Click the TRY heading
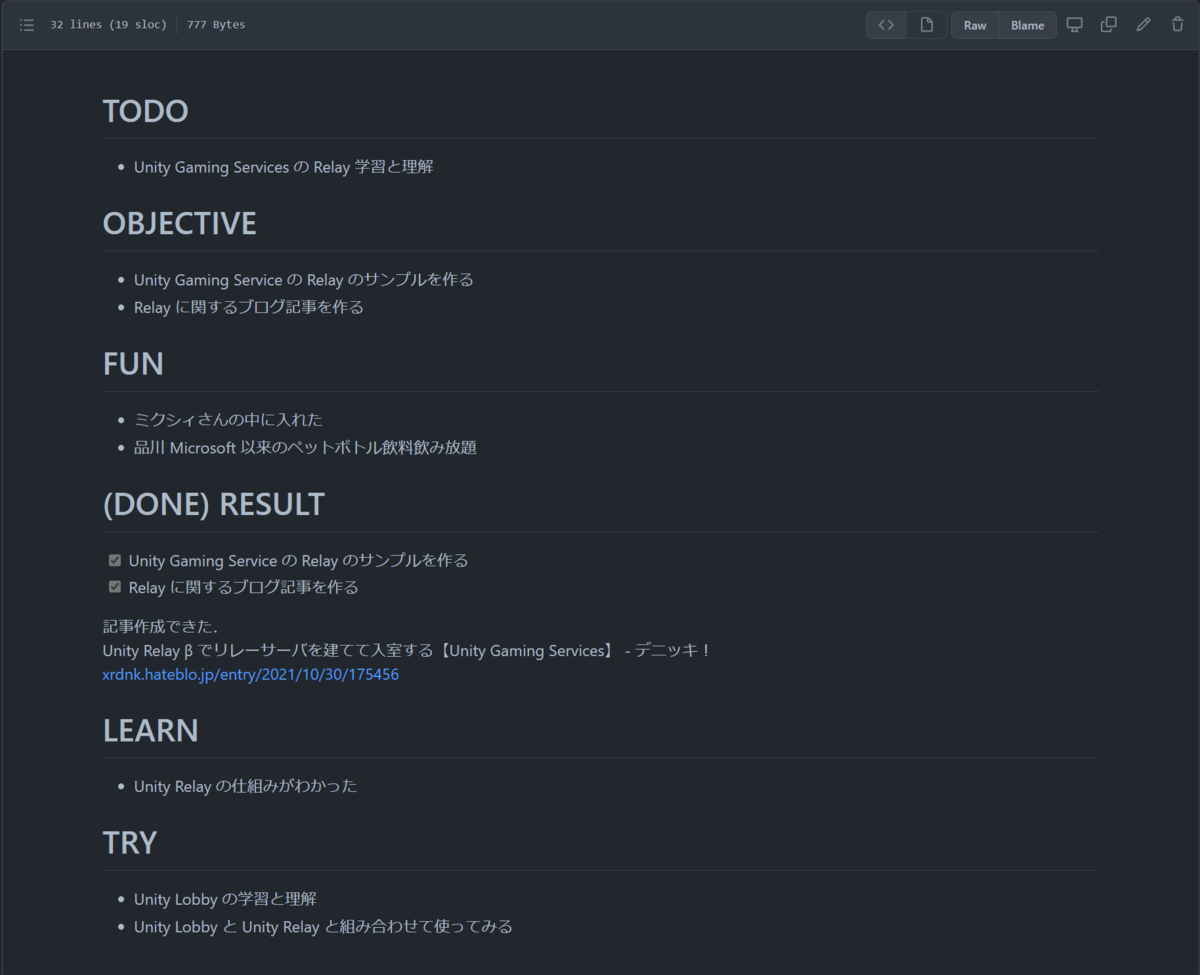The width and height of the screenshot is (1200, 975). tap(130, 843)
